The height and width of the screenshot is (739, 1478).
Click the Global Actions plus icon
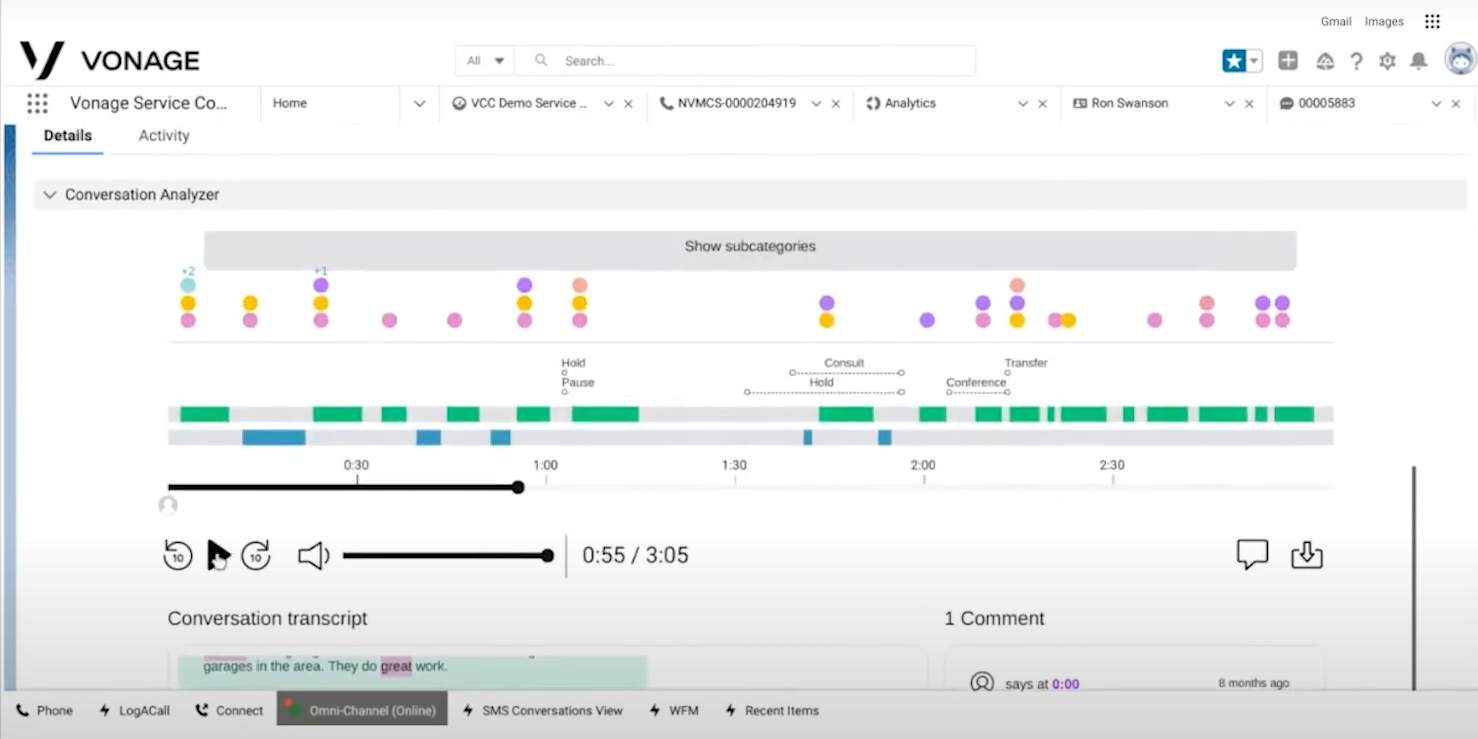1288,61
